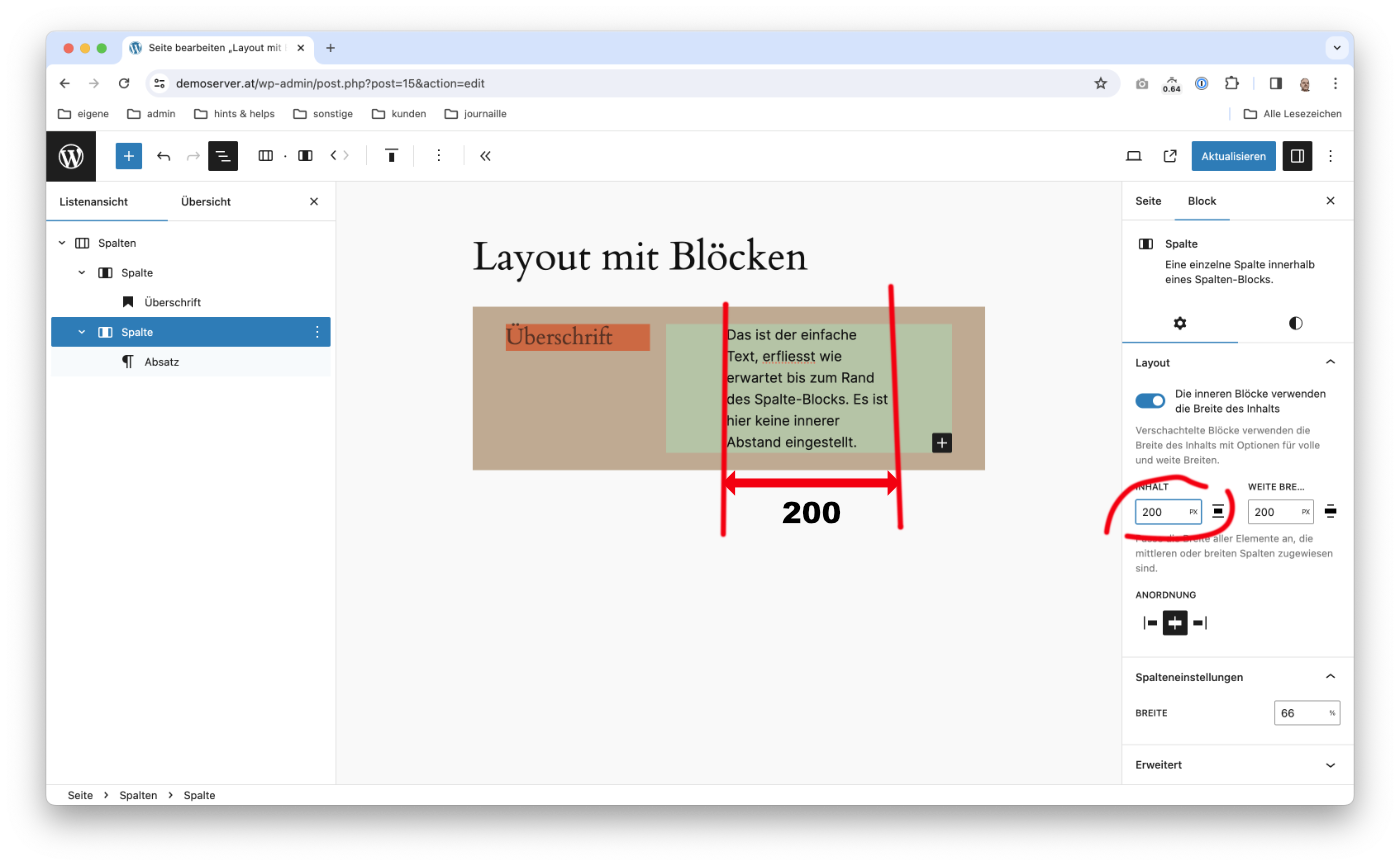The width and height of the screenshot is (1400, 866).
Task: Open the Alle Lesezeichen folder
Action: (x=1292, y=114)
